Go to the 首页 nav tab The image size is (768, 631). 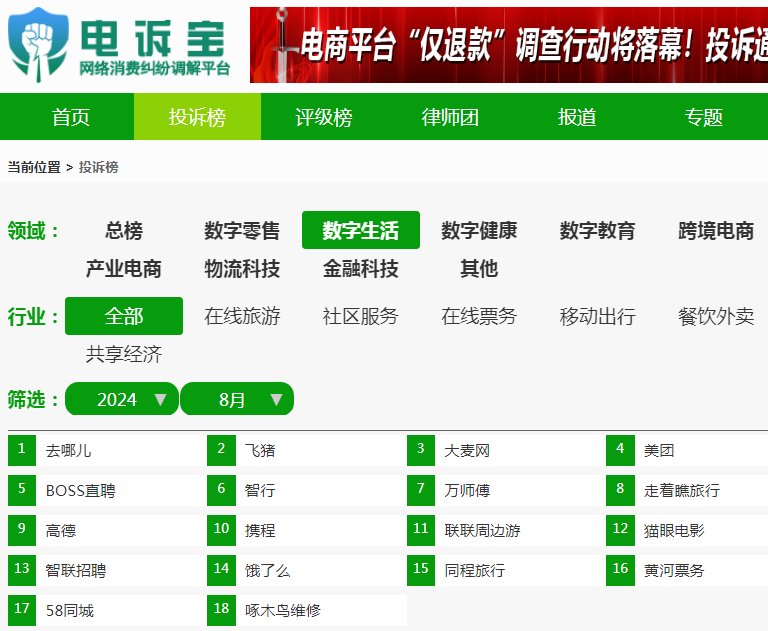[71, 117]
